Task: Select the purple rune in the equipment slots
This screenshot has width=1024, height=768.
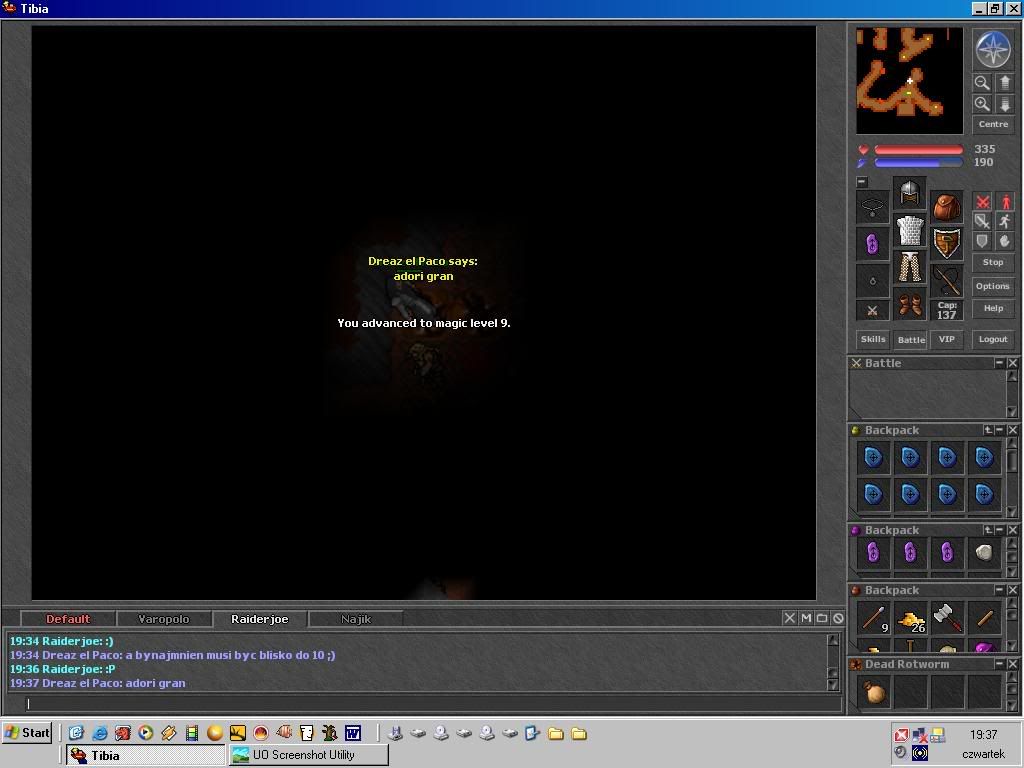Action: 872,244
